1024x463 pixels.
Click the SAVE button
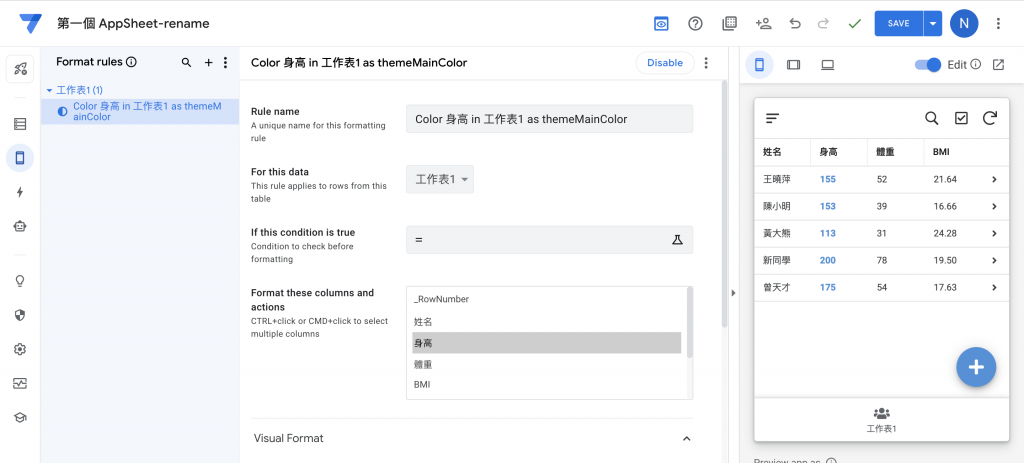point(897,23)
